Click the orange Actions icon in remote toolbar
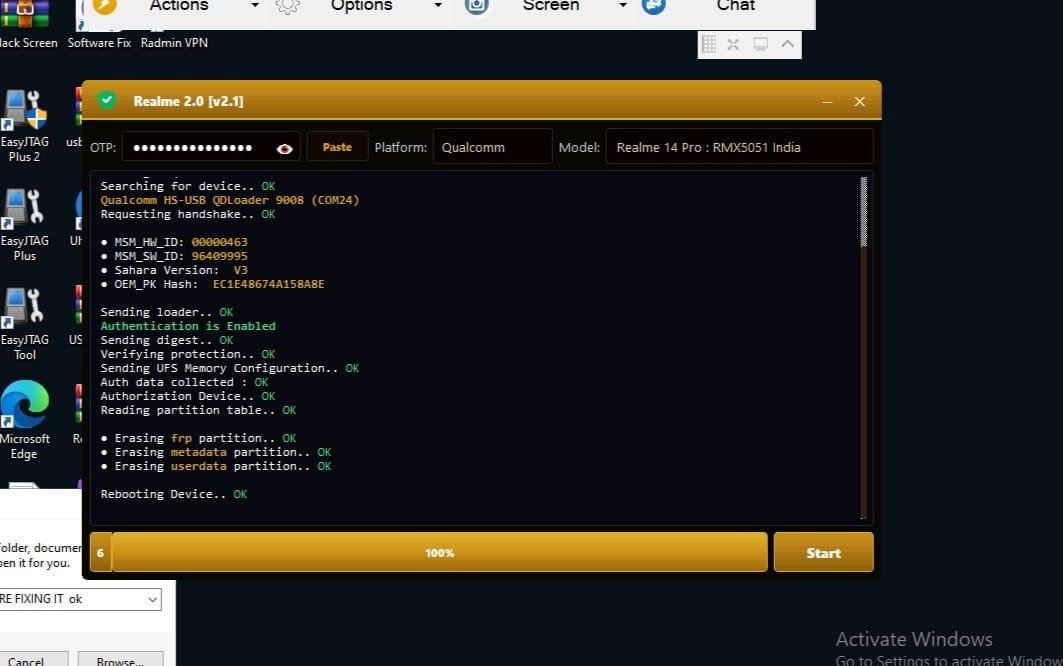1063x666 pixels. pos(104,6)
